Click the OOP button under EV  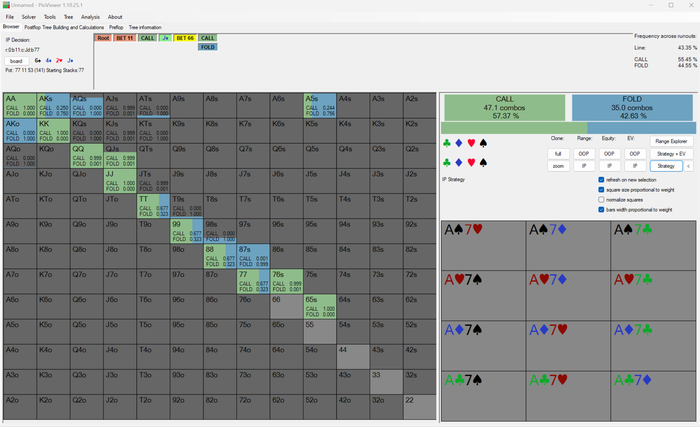click(x=634, y=154)
